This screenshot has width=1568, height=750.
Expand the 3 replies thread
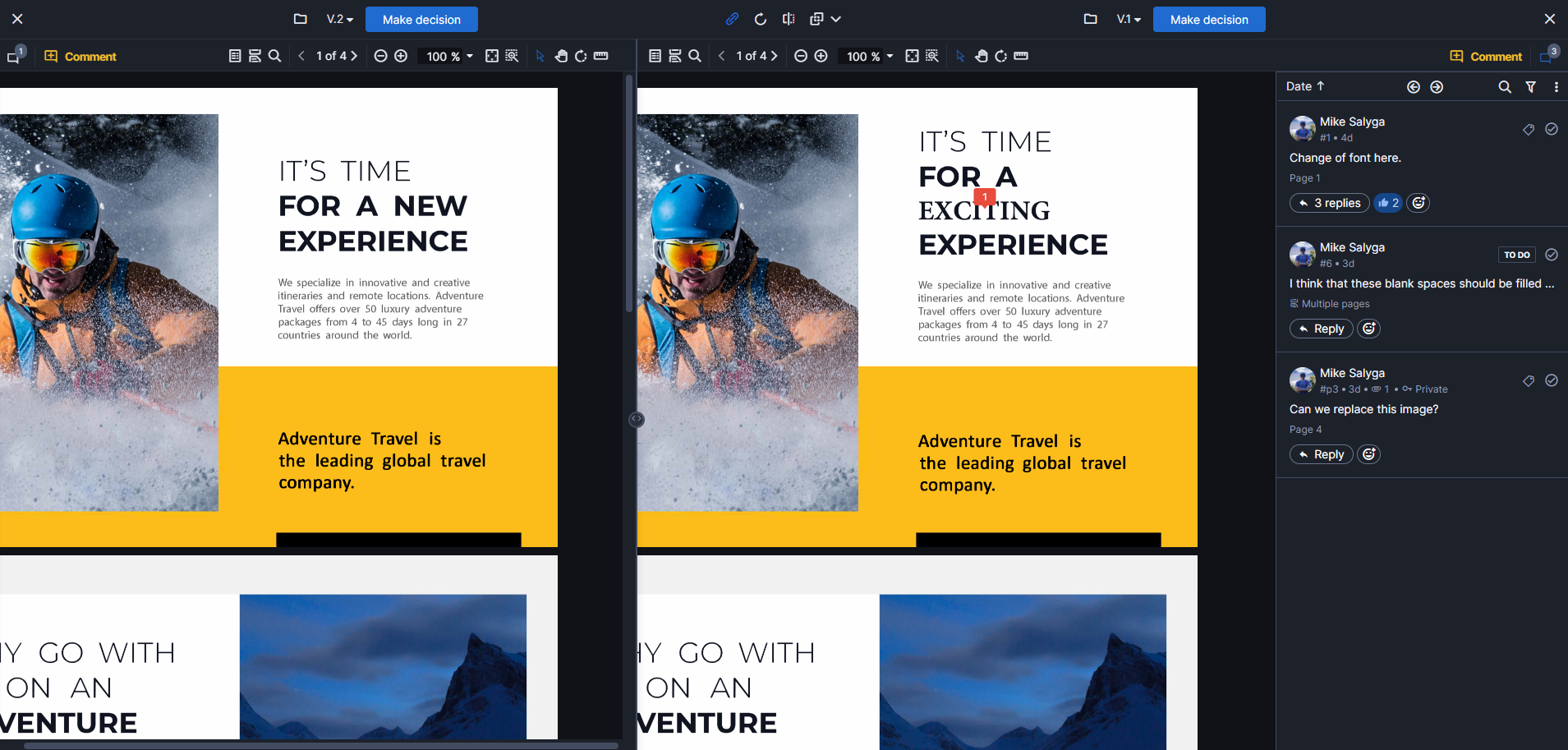pyautogui.click(x=1330, y=203)
